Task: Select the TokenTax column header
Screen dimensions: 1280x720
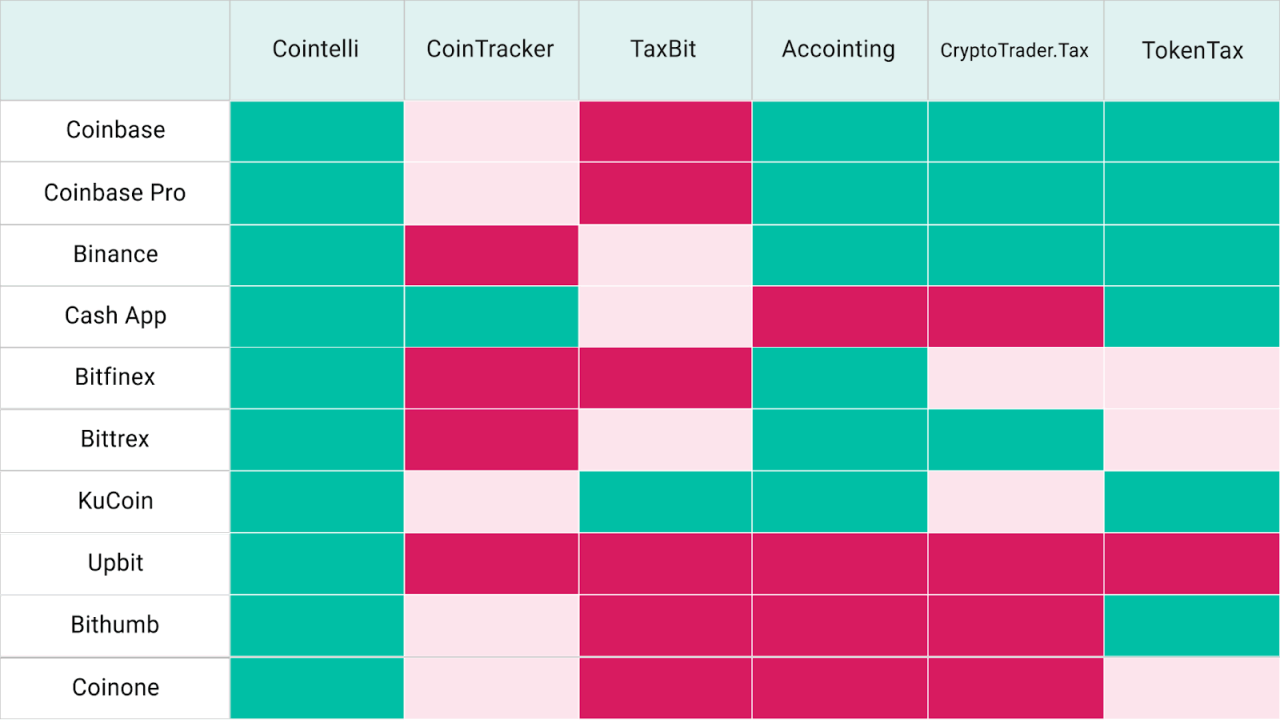Action: coord(1192,50)
